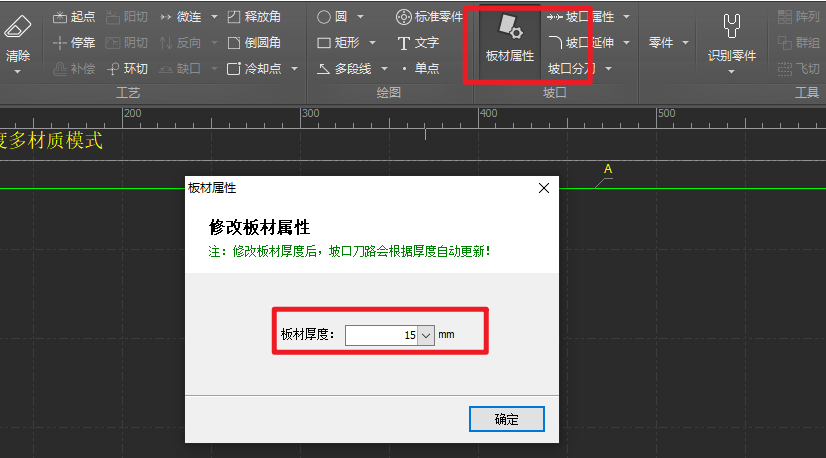Select the 停靠 dock tool
This screenshot has height=458, width=826.
74,43
